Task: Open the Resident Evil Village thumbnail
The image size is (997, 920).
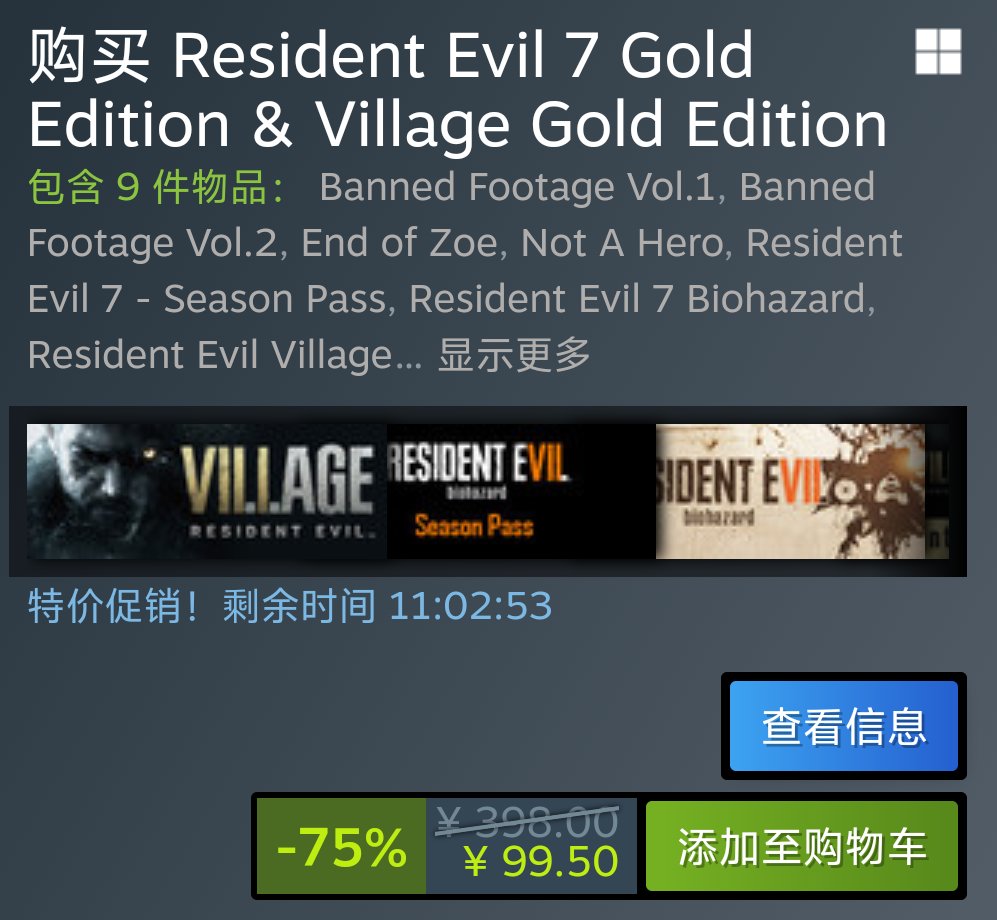Action: pos(207,491)
